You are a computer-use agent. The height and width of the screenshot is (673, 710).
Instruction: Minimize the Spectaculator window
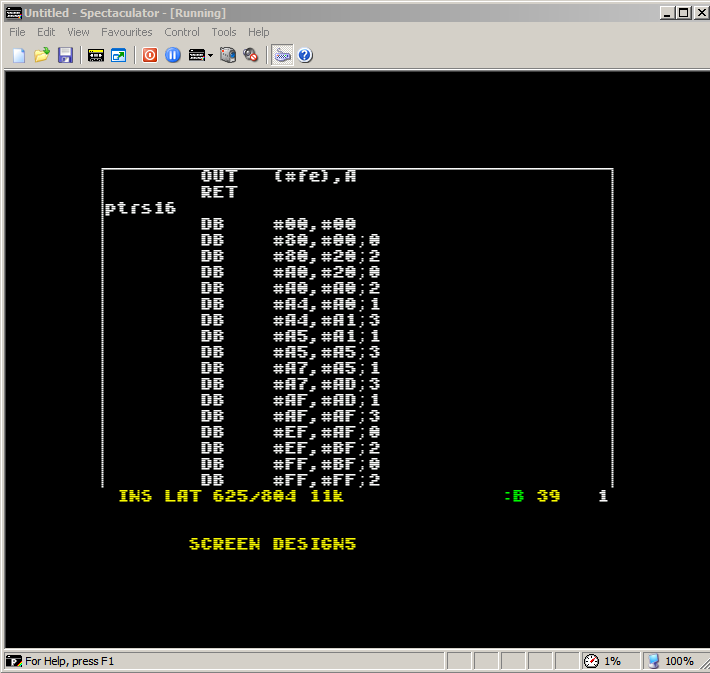click(x=667, y=13)
